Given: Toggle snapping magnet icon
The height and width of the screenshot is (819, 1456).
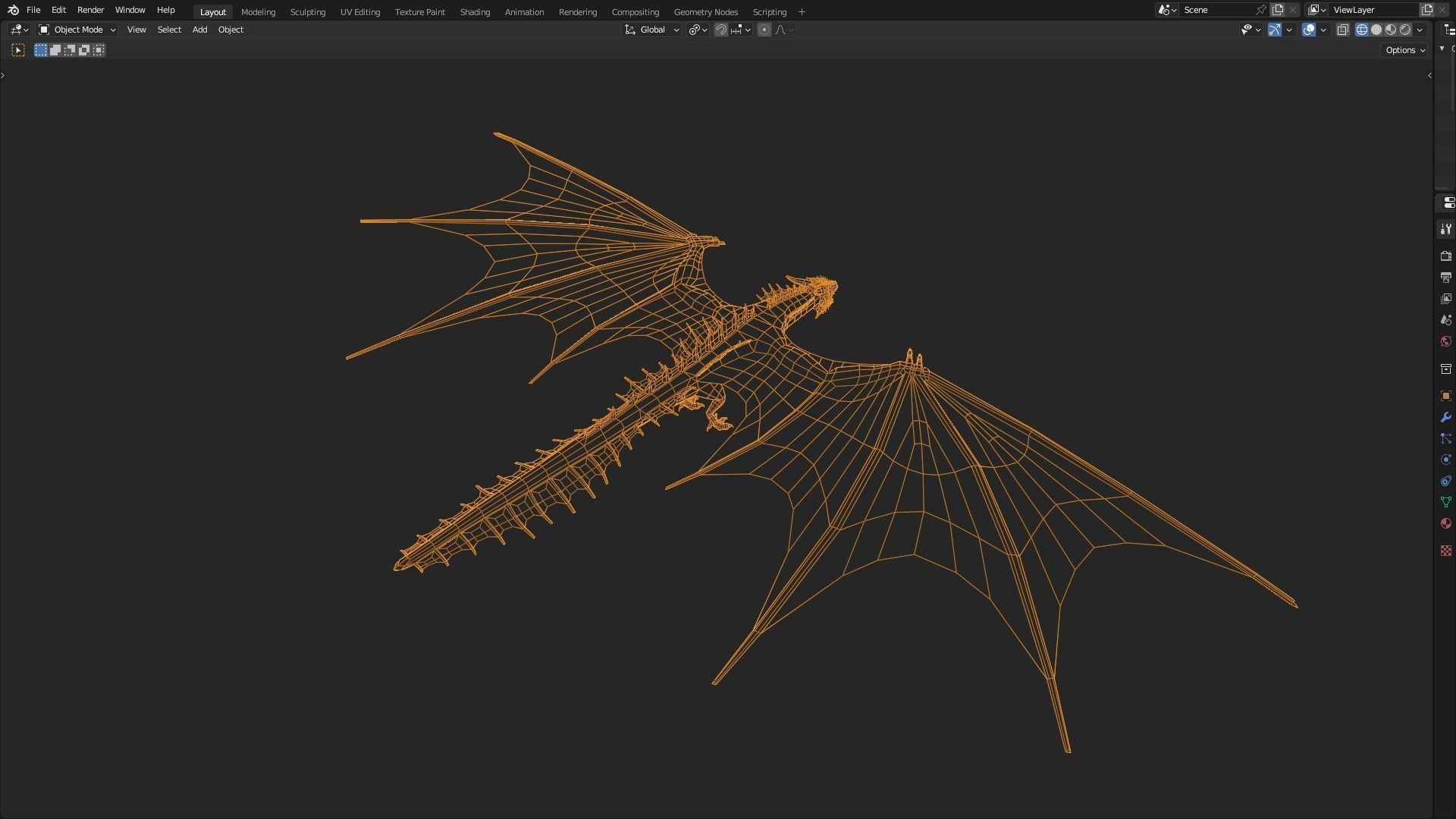Looking at the screenshot, I should tap(721, 30).
